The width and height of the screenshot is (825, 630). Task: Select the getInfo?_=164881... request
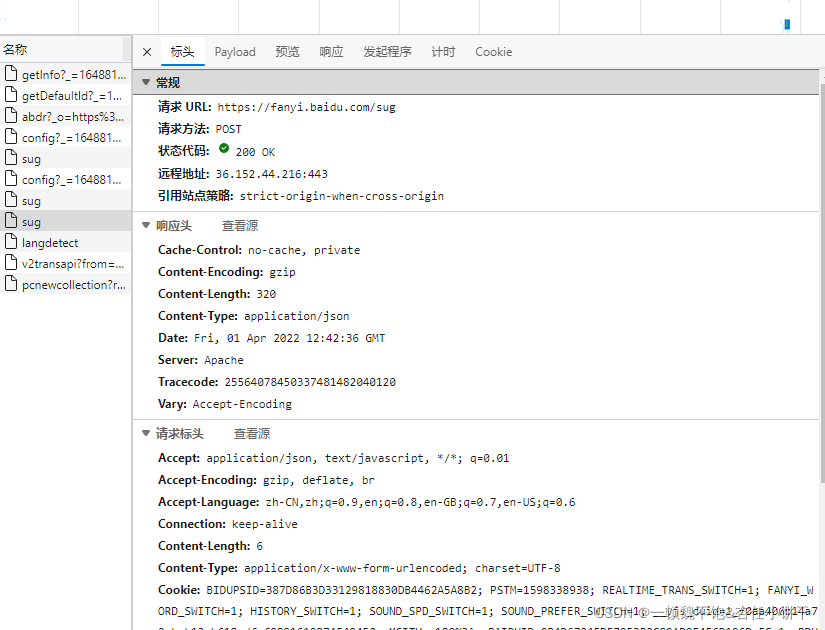[x=65, y=74]
